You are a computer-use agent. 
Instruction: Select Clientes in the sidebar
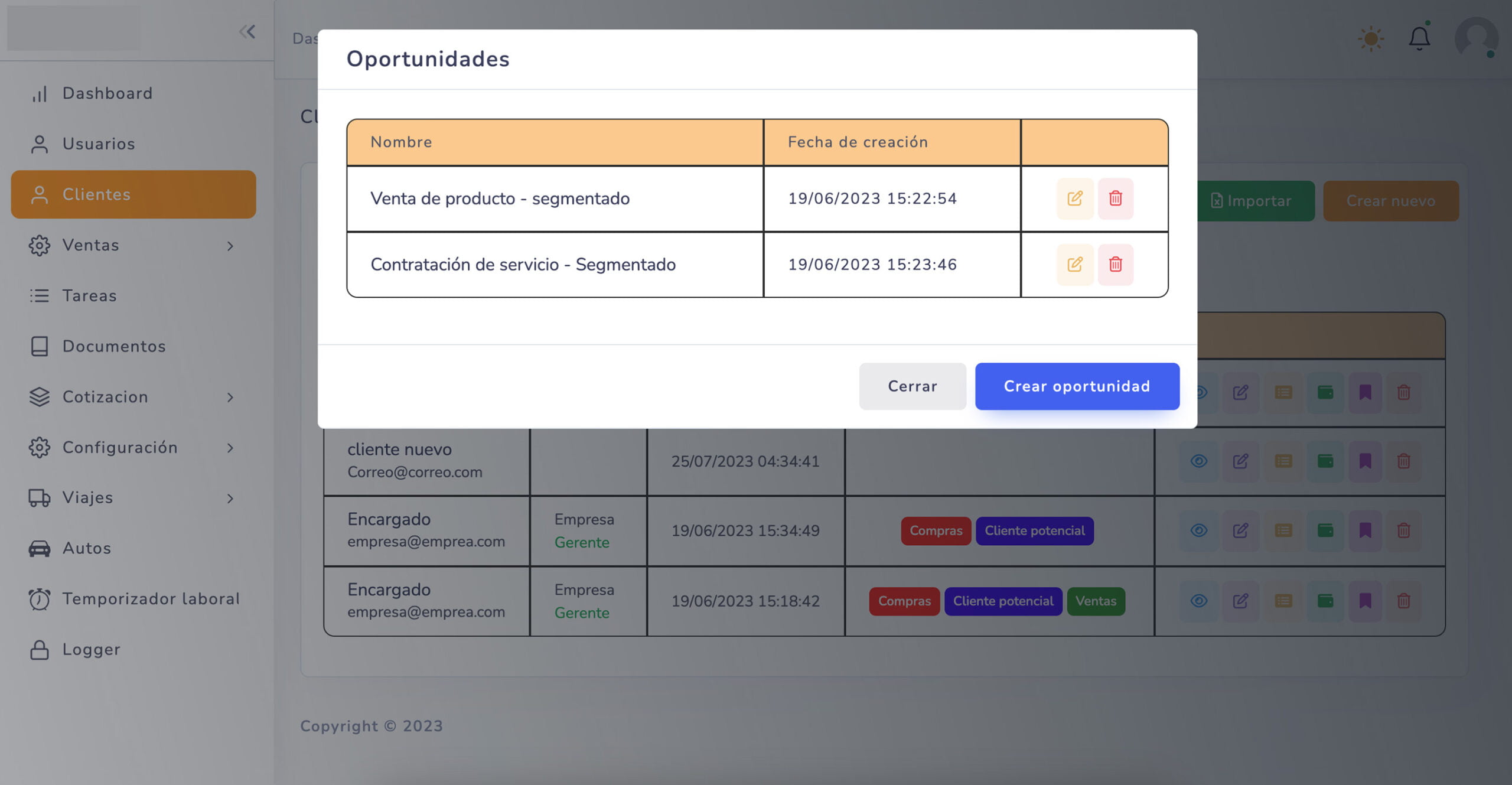[x=133, y=194]
